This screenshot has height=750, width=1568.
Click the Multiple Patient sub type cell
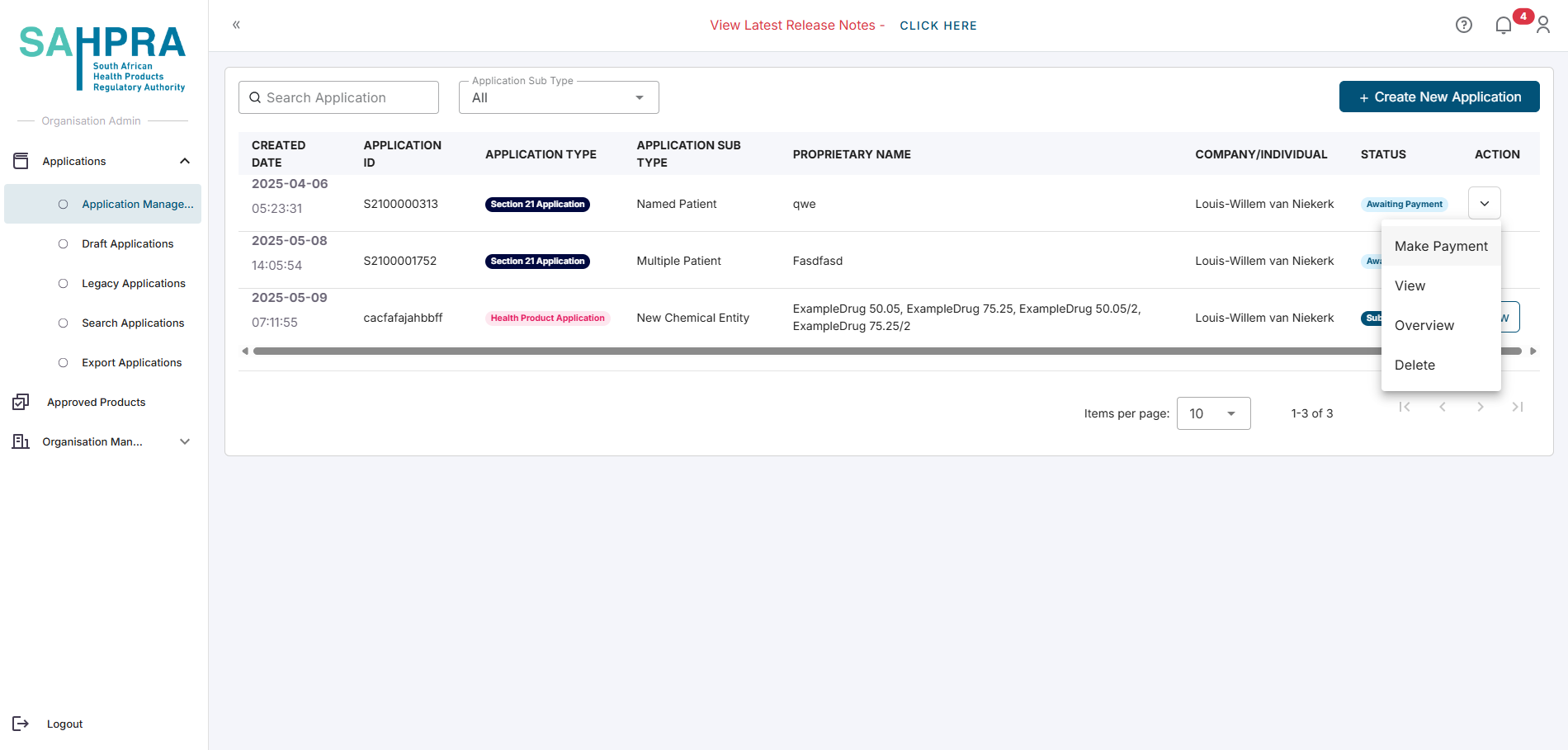[678, 261]
